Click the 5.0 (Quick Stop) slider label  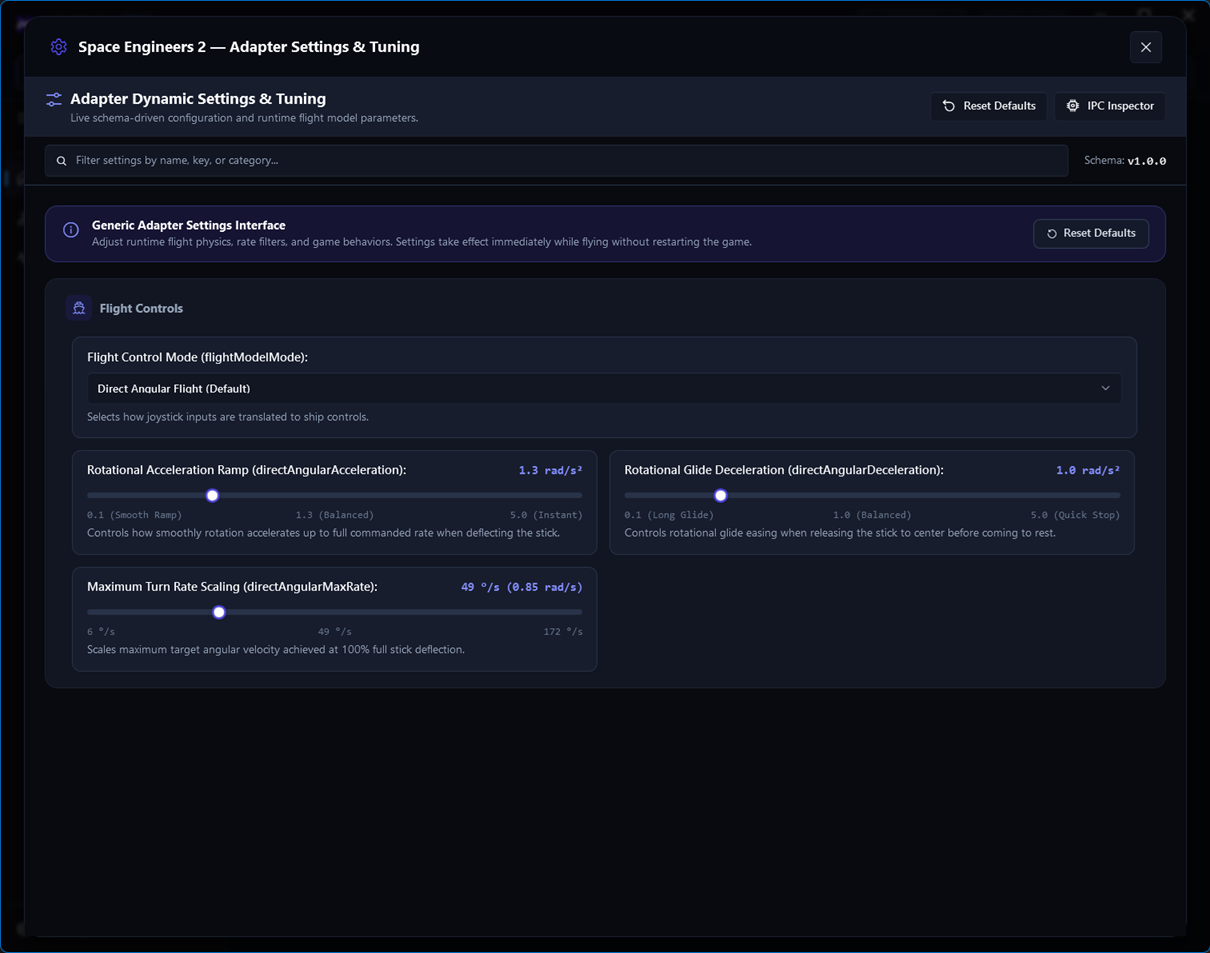tap(1075, 515)
